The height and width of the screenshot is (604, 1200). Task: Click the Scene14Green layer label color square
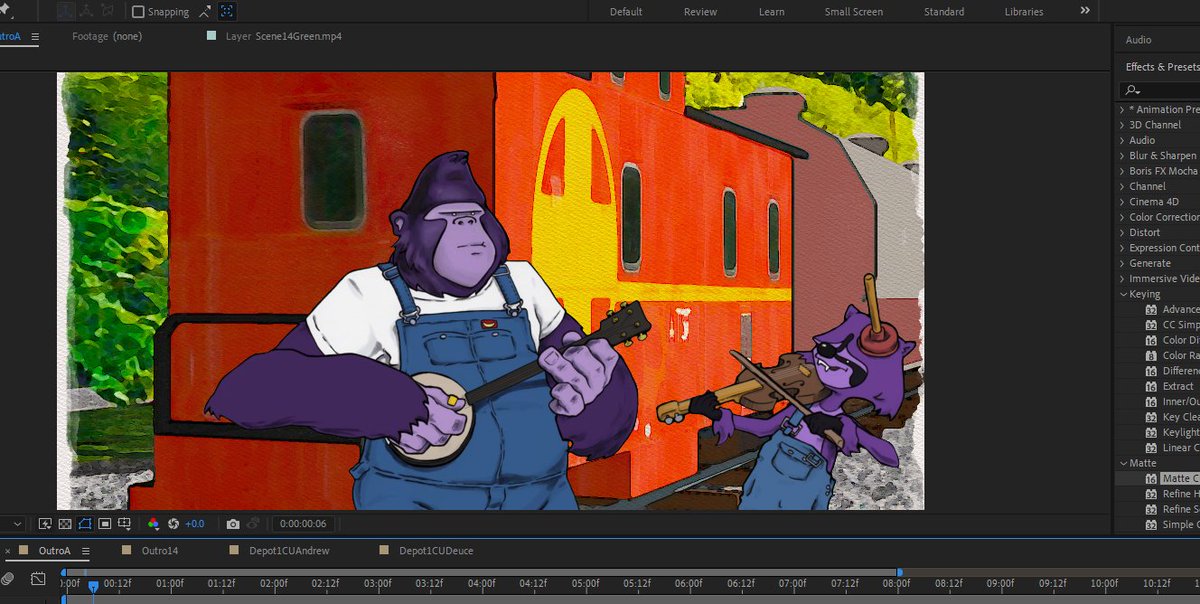211,36
